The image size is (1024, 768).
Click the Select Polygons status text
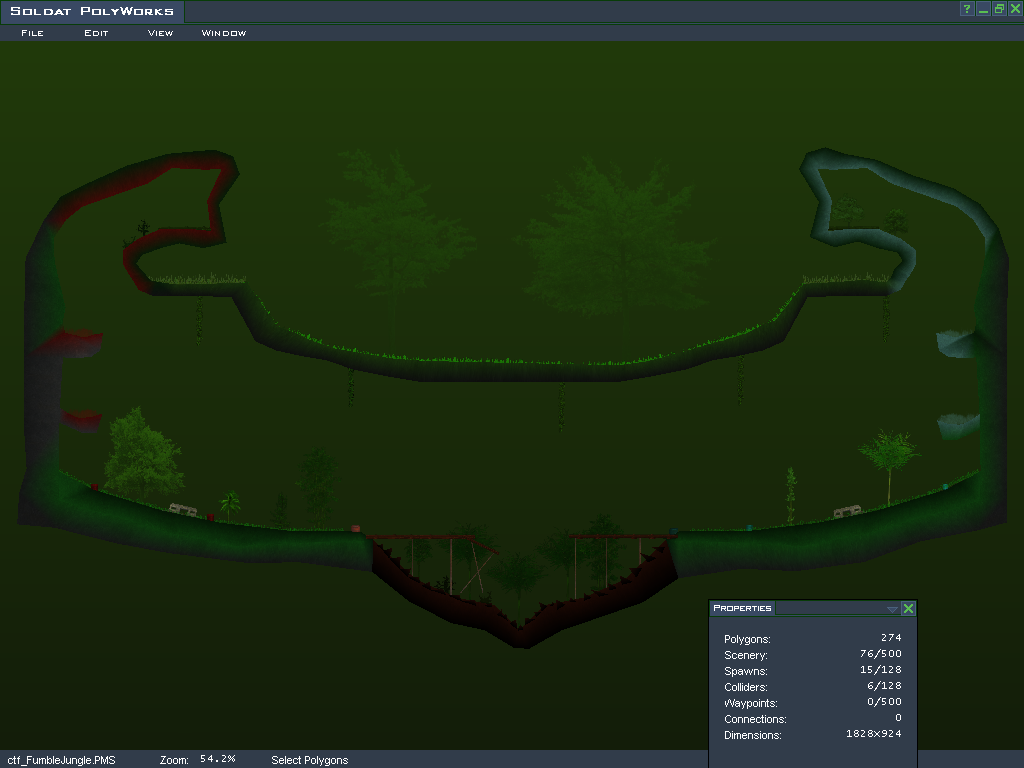click(309, 760)
